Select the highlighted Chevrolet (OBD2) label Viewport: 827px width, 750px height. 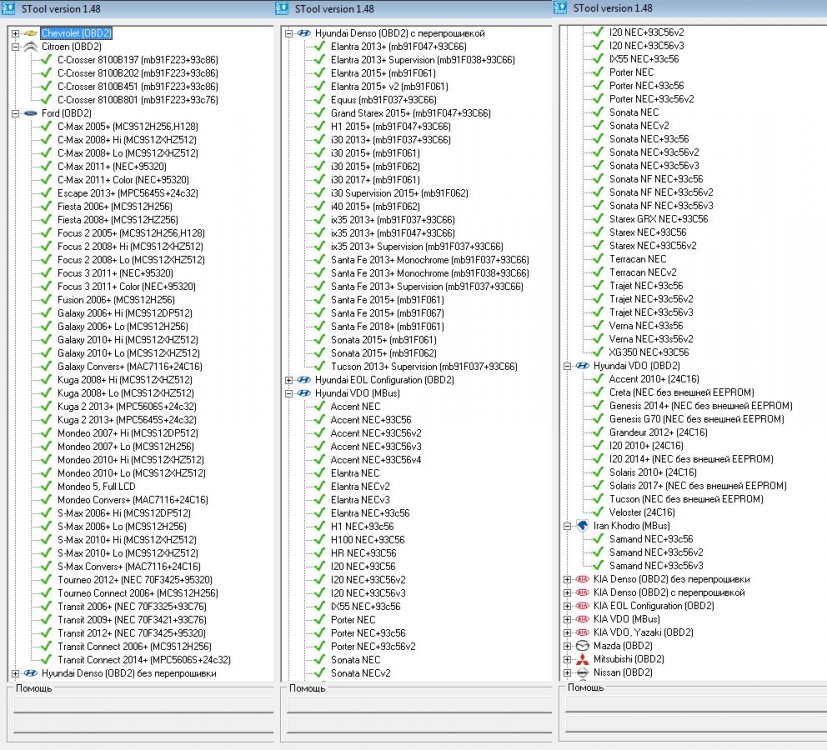pos(76,33)
